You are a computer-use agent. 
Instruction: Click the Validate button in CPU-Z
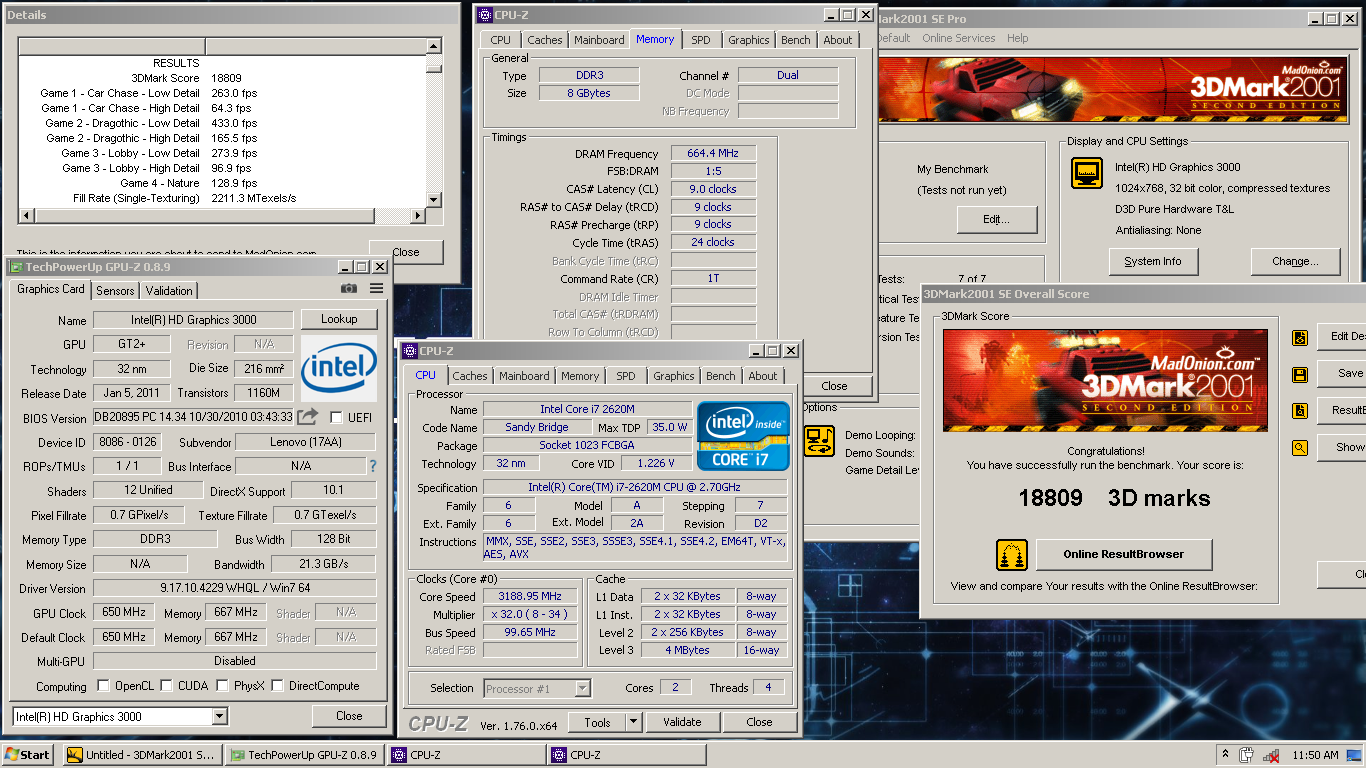(682, 722)
